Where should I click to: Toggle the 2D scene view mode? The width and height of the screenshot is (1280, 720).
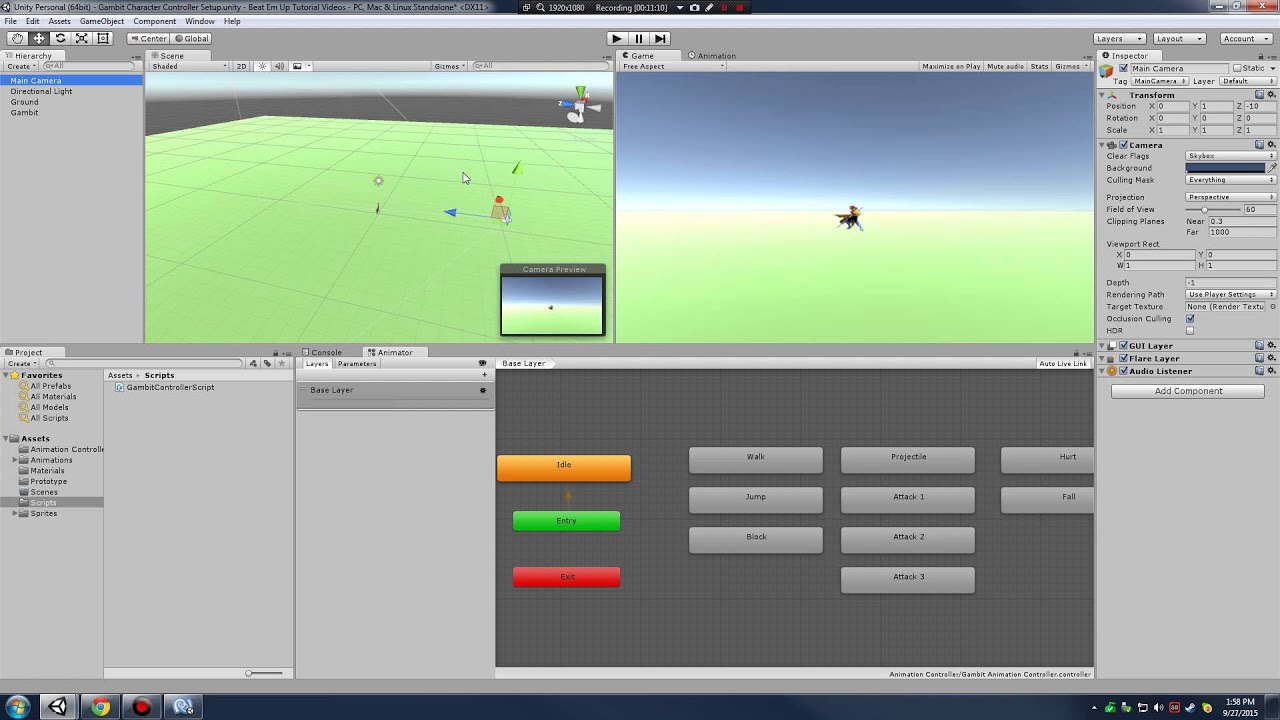click(241, 66)
